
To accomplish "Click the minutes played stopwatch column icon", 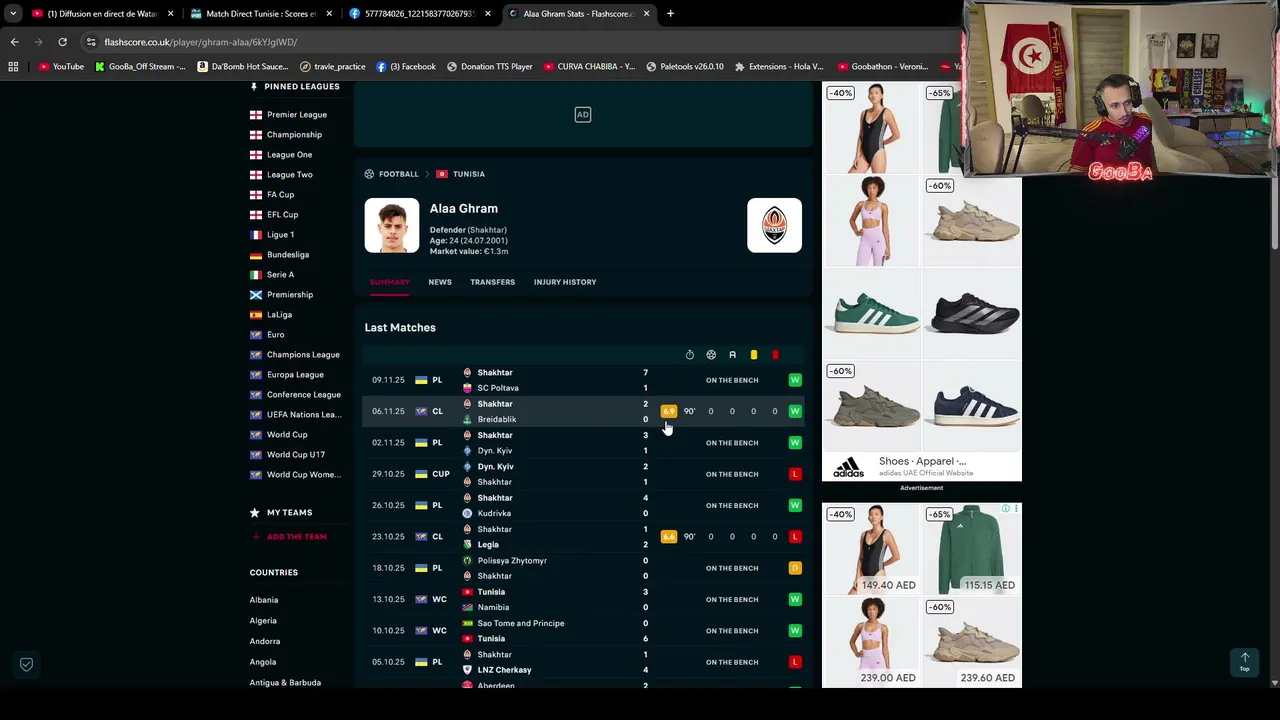I will click(690, 355).
